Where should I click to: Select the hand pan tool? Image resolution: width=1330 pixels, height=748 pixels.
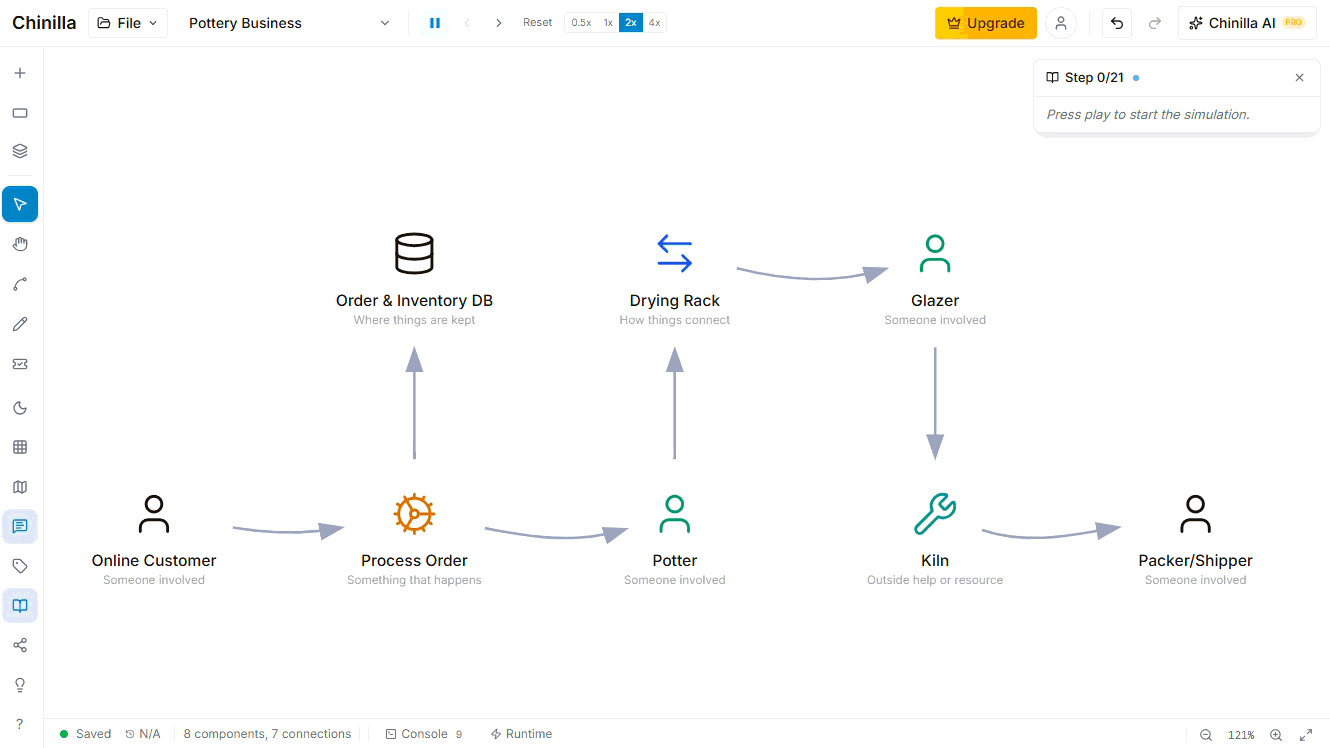(x=20, y=244)
